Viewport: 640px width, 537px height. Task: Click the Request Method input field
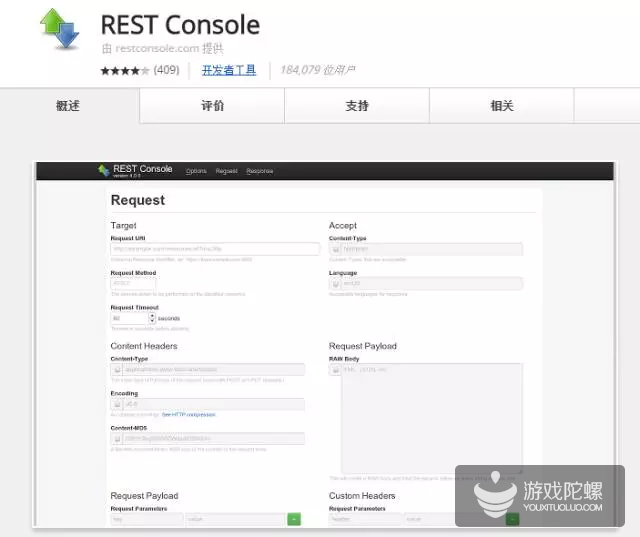(133, 283)
